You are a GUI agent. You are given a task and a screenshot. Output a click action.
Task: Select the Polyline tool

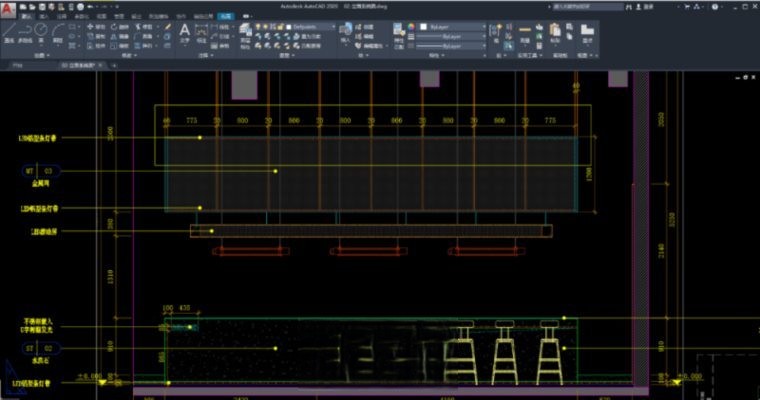point(26,31)
